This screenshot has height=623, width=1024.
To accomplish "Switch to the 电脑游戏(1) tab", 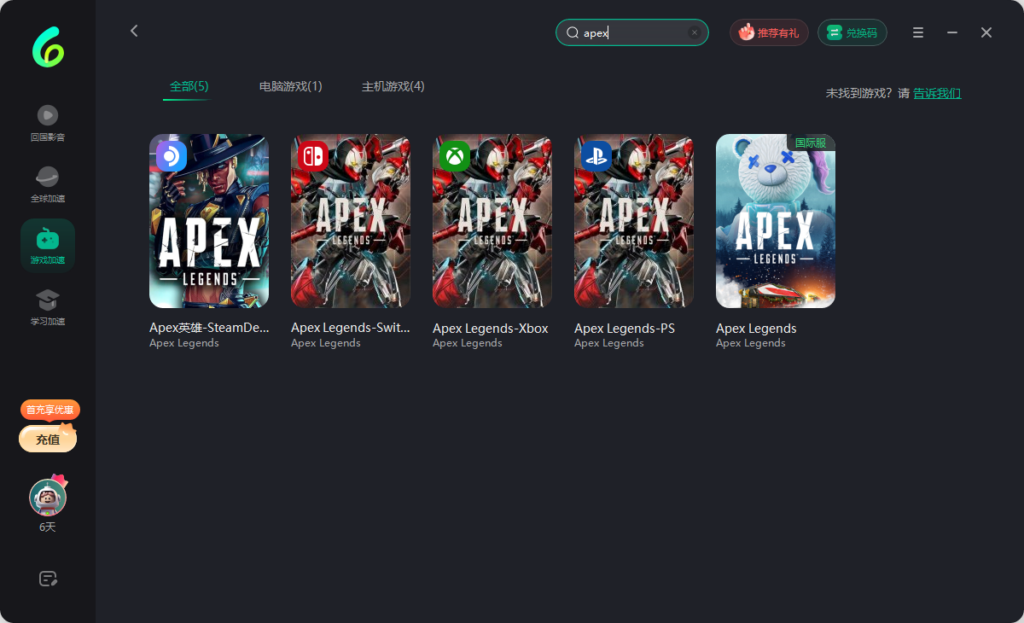I will click(290, 87).
